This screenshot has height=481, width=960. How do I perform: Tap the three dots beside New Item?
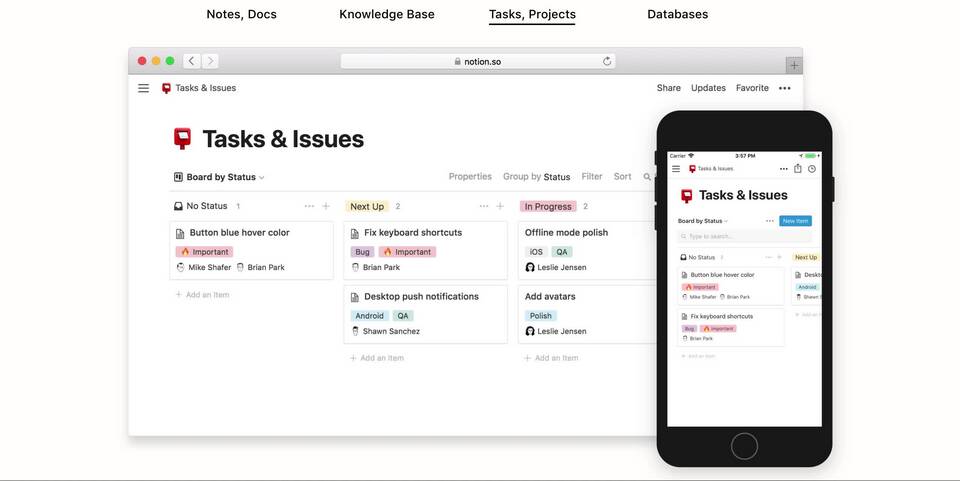[770, 221]
